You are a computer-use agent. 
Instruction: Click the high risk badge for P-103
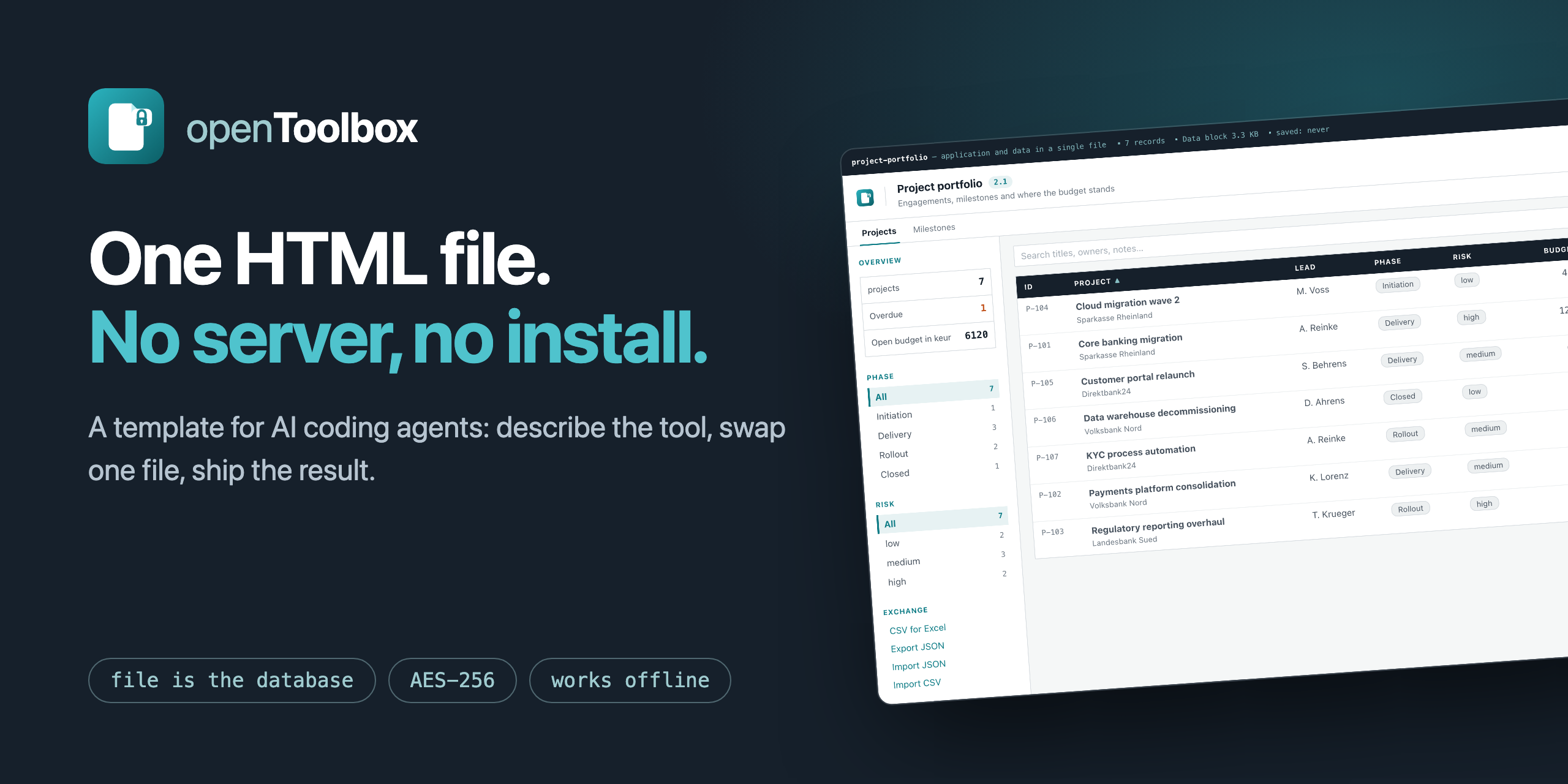coord(1484,503)
